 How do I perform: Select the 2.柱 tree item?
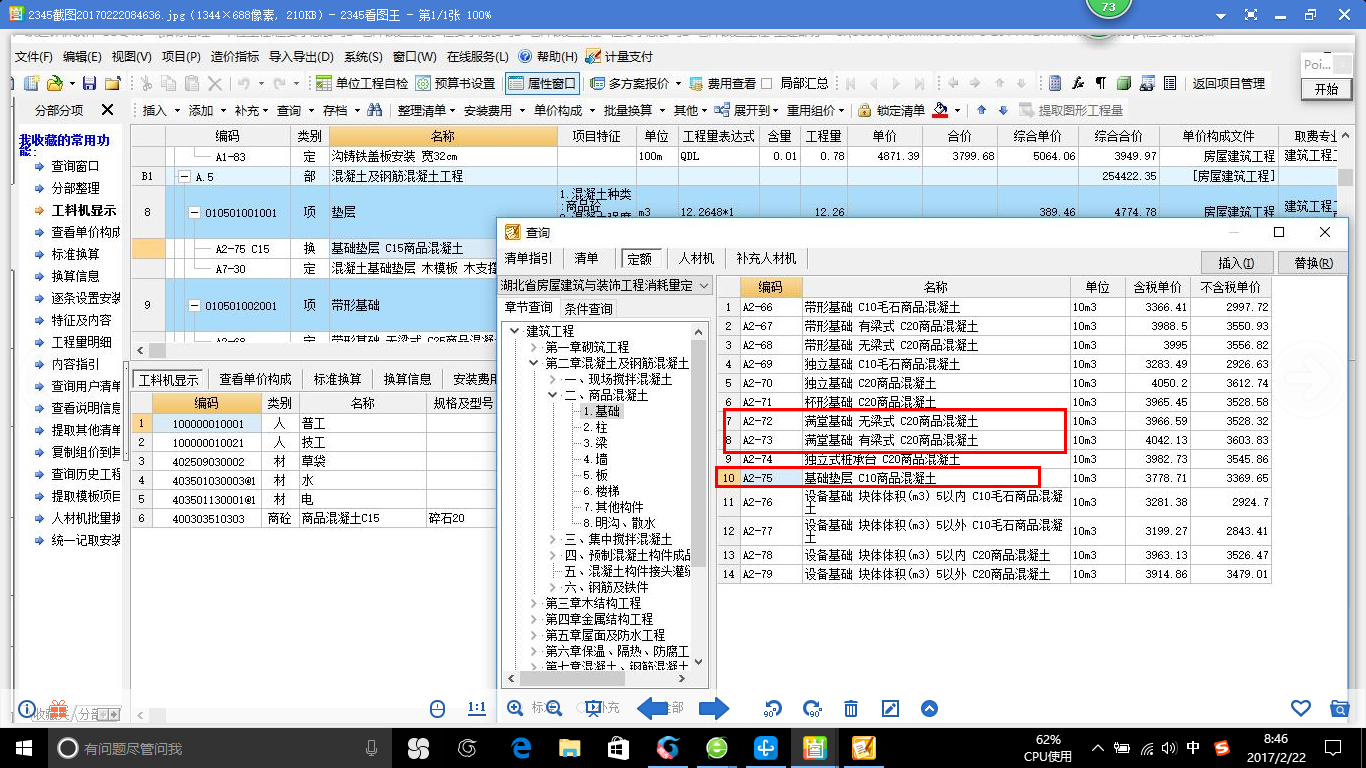(595, 427)
